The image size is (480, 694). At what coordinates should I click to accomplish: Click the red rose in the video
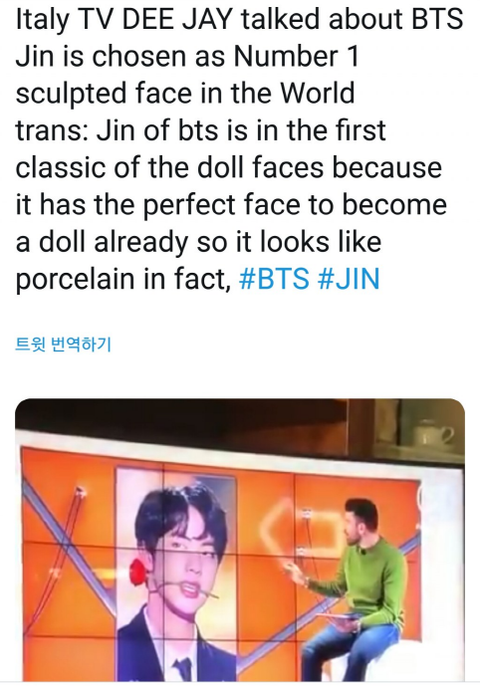(x=139, y=571)
